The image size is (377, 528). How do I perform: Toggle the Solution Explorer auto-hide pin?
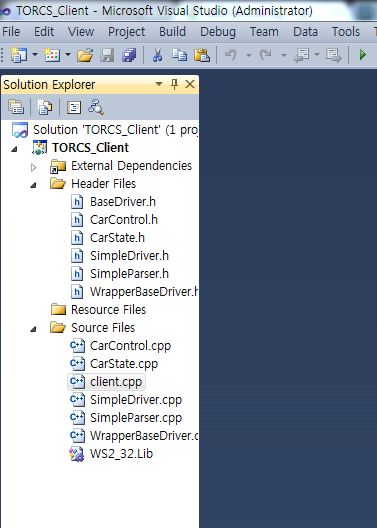tap(174, 84)
